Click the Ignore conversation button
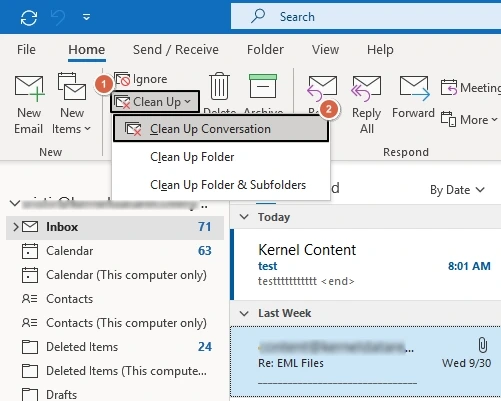501x401 pixels. [x=141, y=79]
